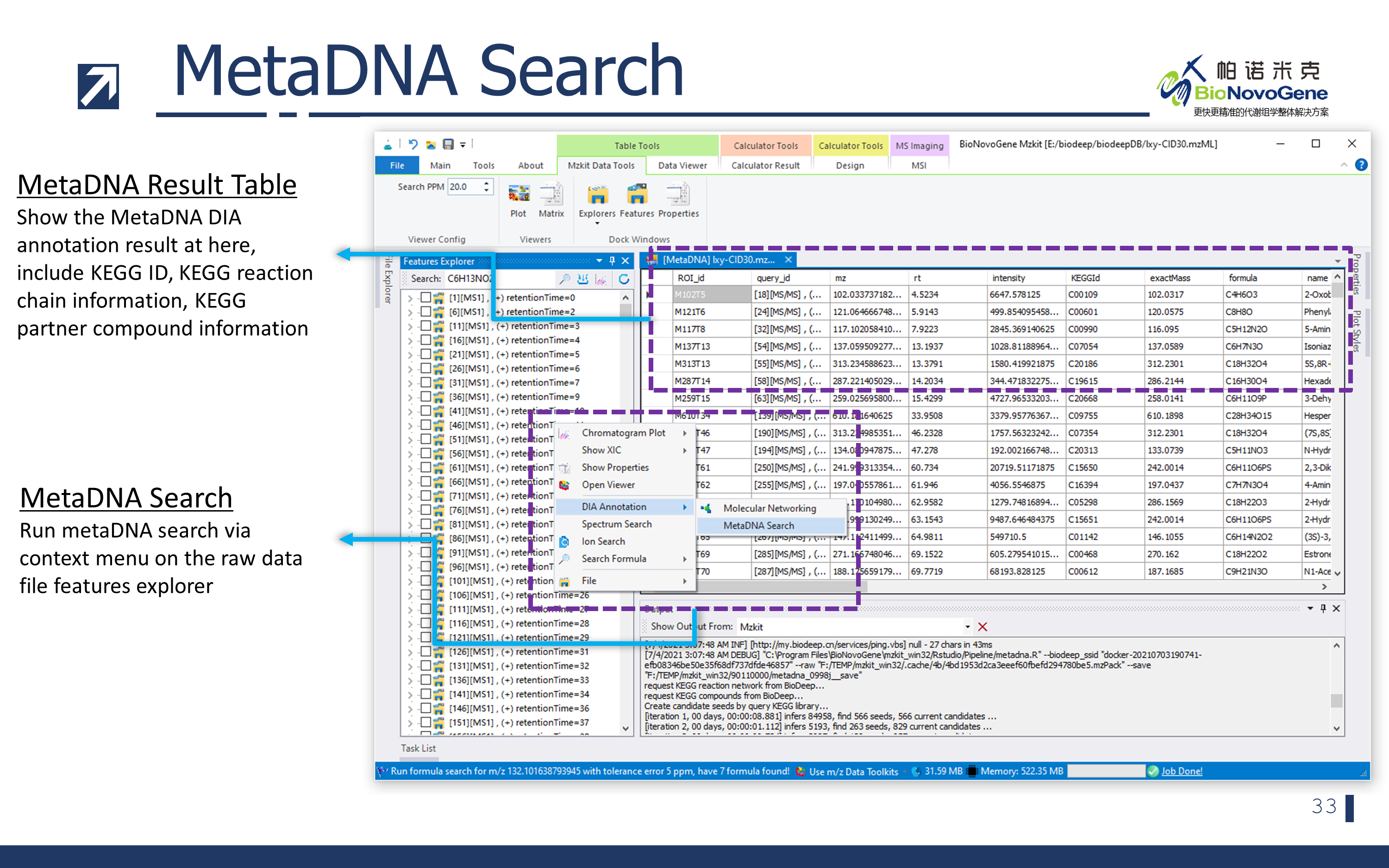The width and height of the screenshot is (1389, 868).
Task: Open the Explorers dropdown arrow
Action: (597, 223)
